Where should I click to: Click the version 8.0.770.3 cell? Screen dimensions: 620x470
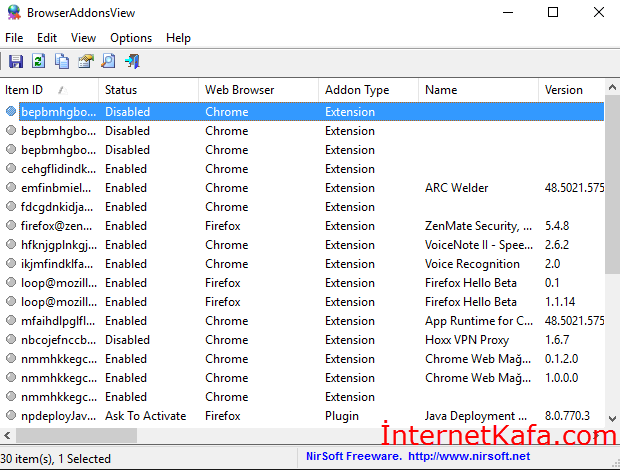pyautogui.click(x=567, y=415)
